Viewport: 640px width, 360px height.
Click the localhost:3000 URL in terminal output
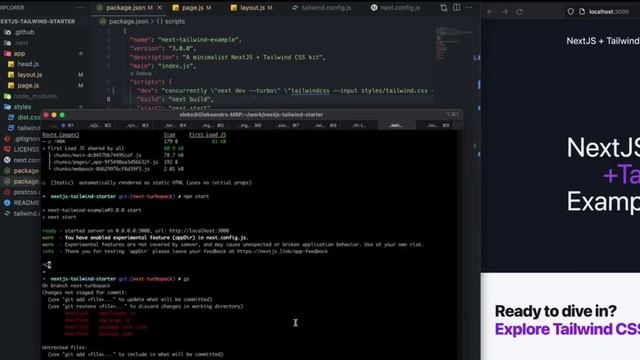pyautogui.click(x=199, y=231)
